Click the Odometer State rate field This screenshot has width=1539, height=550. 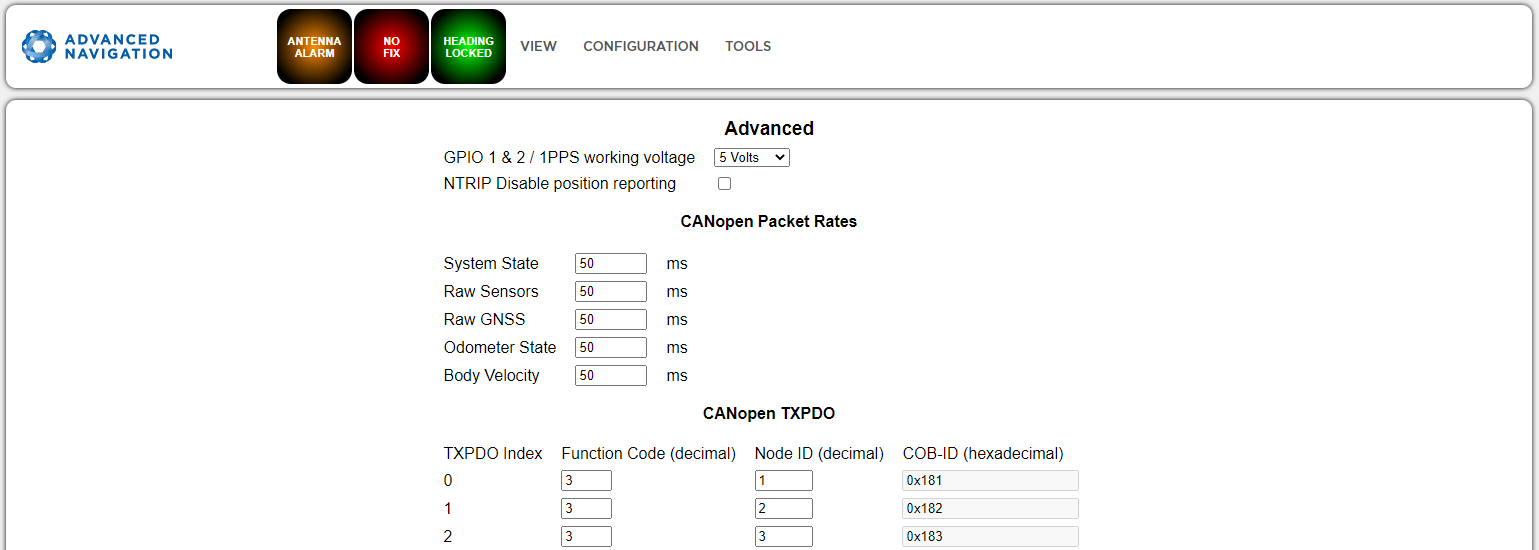pyautogui.click(x=610, y=348)
